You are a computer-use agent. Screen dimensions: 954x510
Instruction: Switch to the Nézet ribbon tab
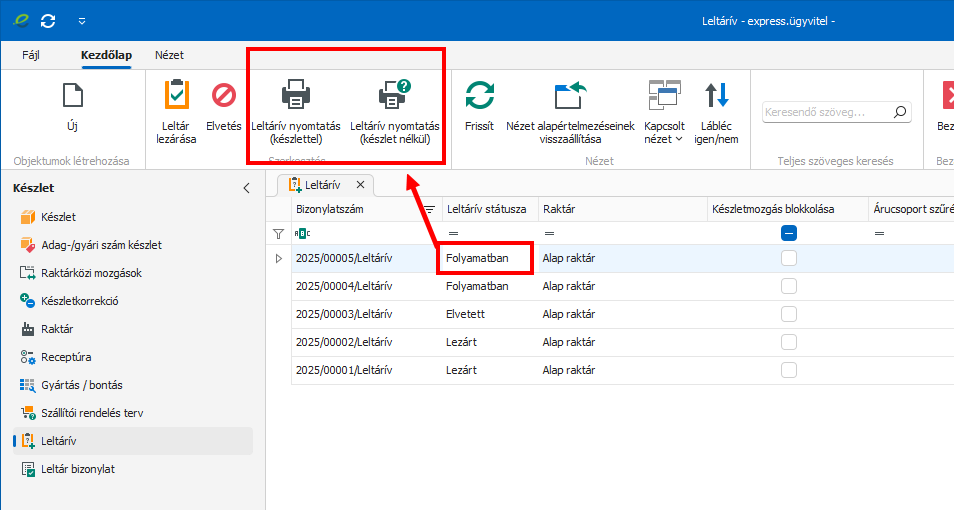pyautogui.click(x=169, y=55)
